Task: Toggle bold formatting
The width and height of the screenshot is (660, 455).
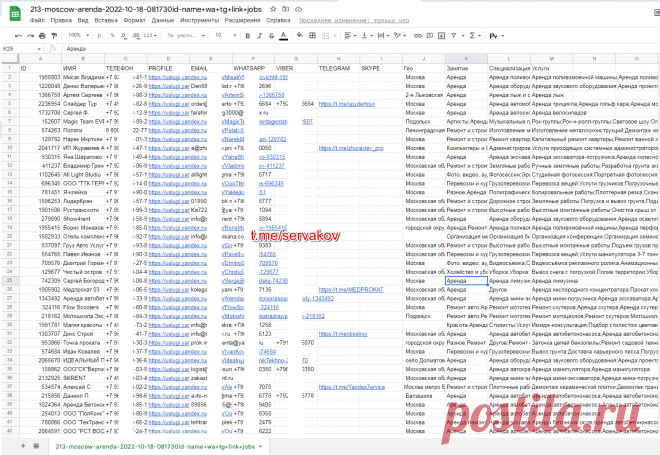Action: 248,36
